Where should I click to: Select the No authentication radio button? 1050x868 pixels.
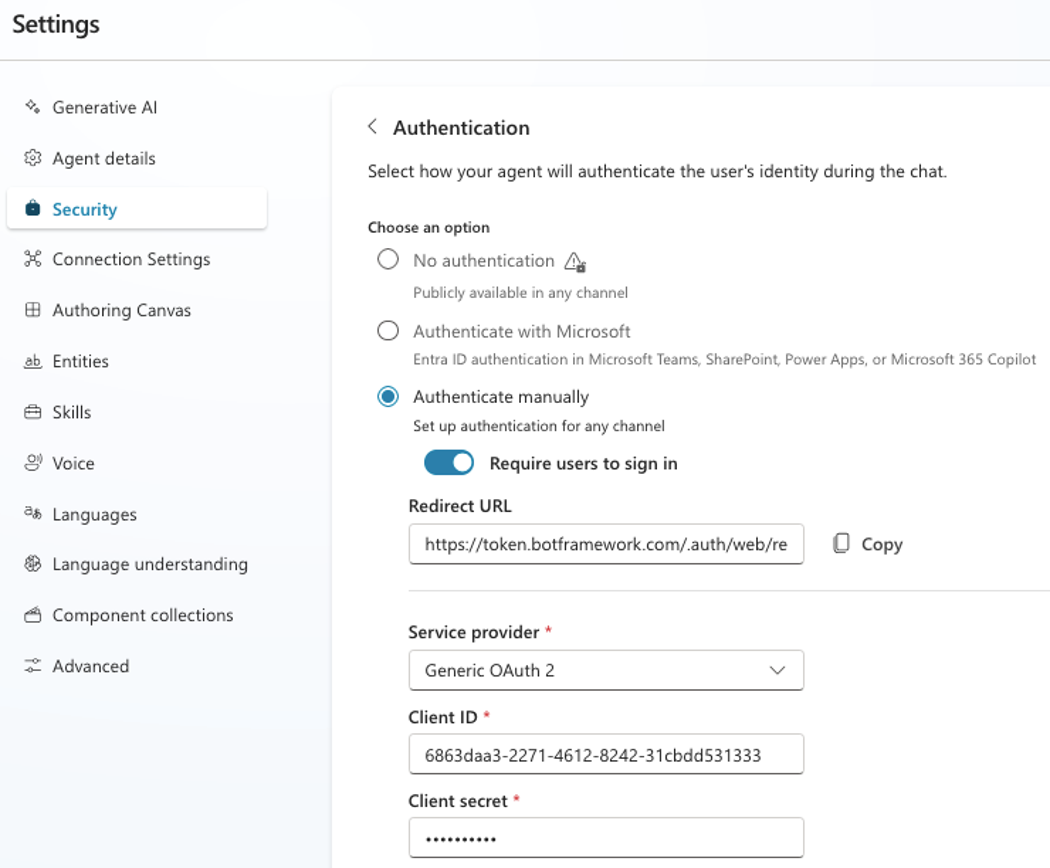coord(388,259)
